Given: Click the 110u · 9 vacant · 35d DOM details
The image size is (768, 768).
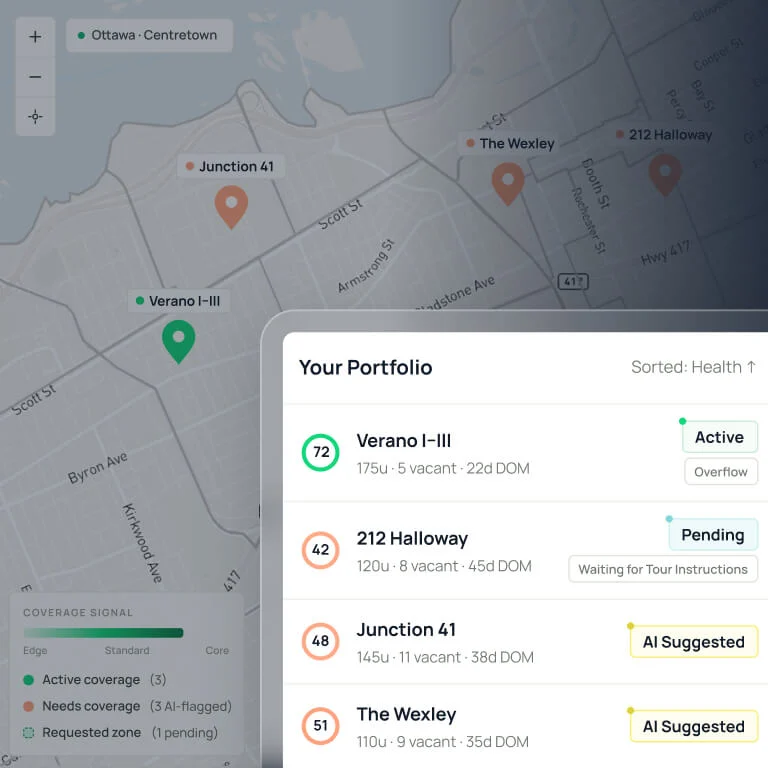Looking at the screenshot, I should (443, 742).
